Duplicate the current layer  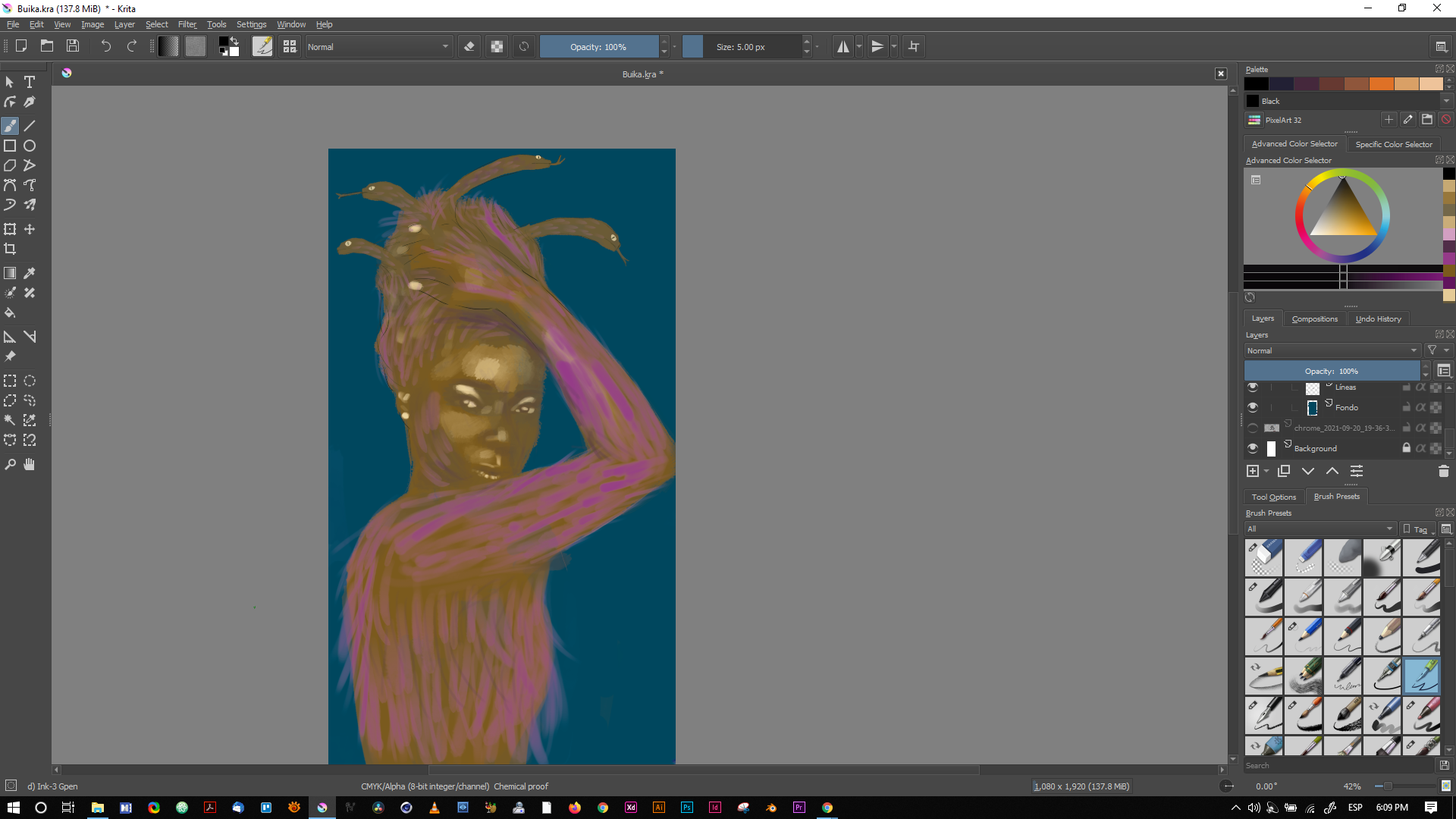pyautogui.click(x=1284, y=471)
